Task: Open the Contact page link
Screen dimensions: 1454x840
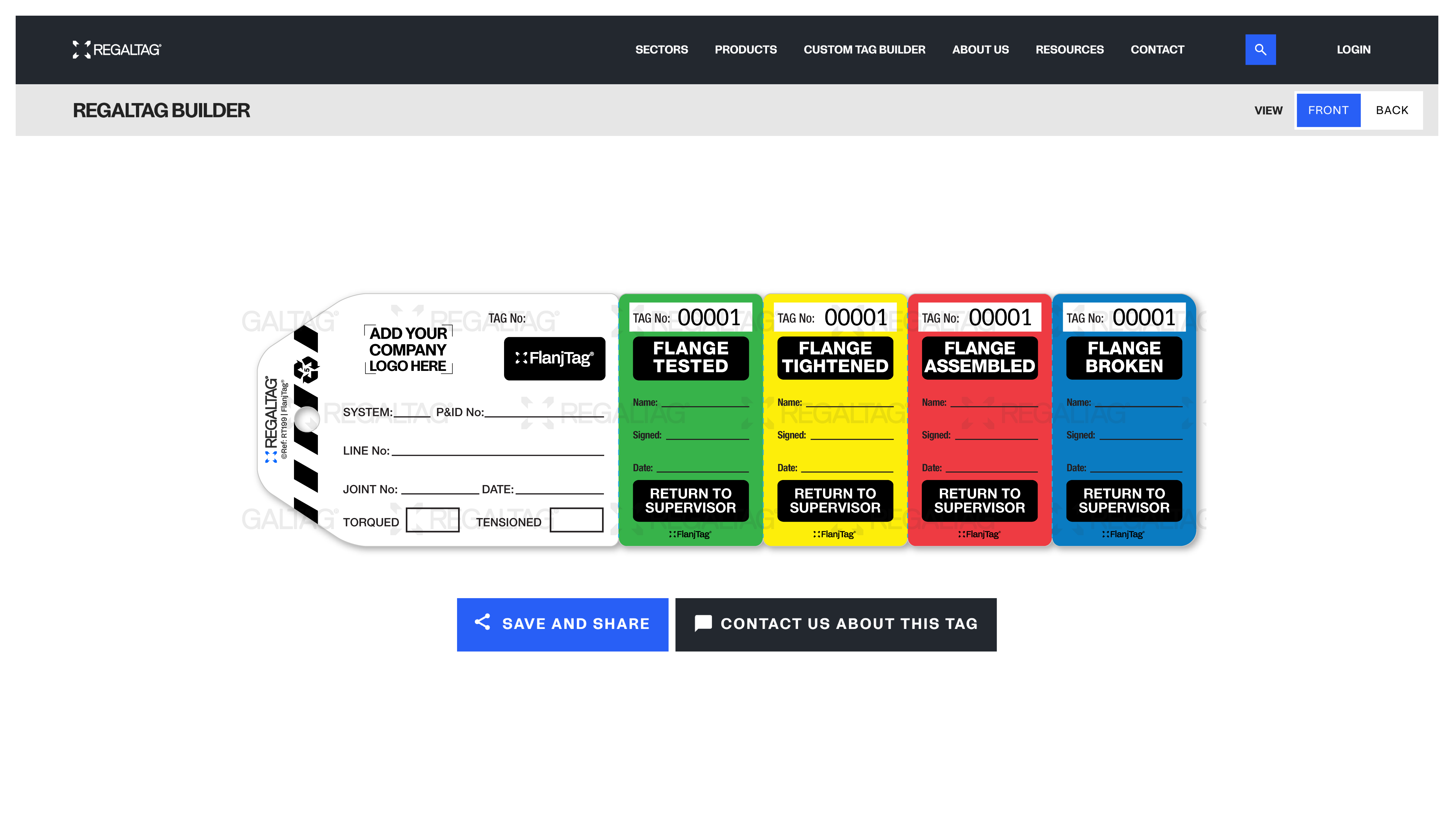Action: [x=1157, y=50]
